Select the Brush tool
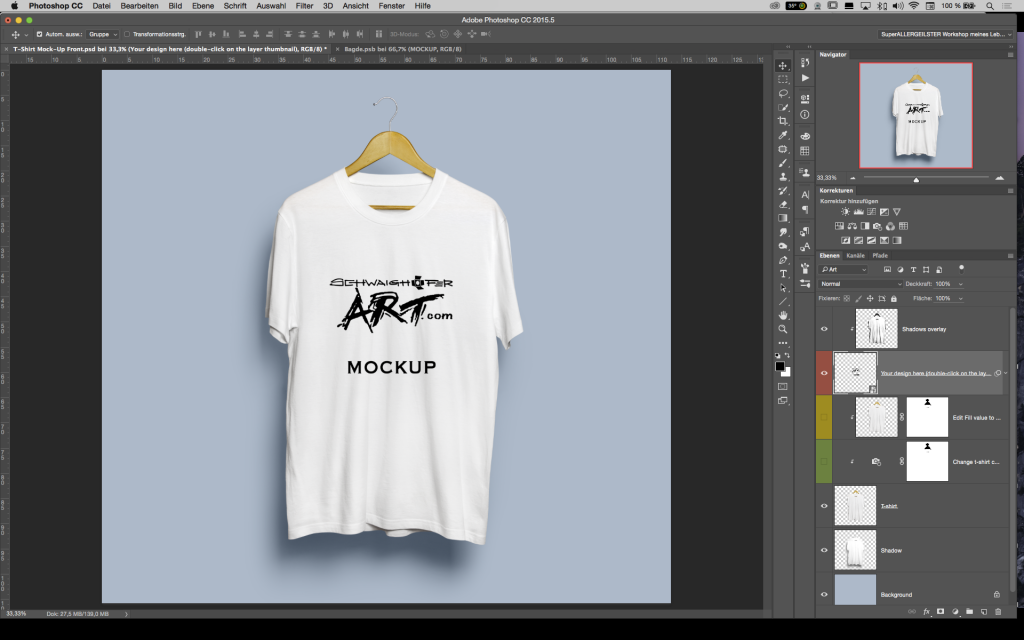Viewport: 1024px width, 640px height. (x=783, y=163)
